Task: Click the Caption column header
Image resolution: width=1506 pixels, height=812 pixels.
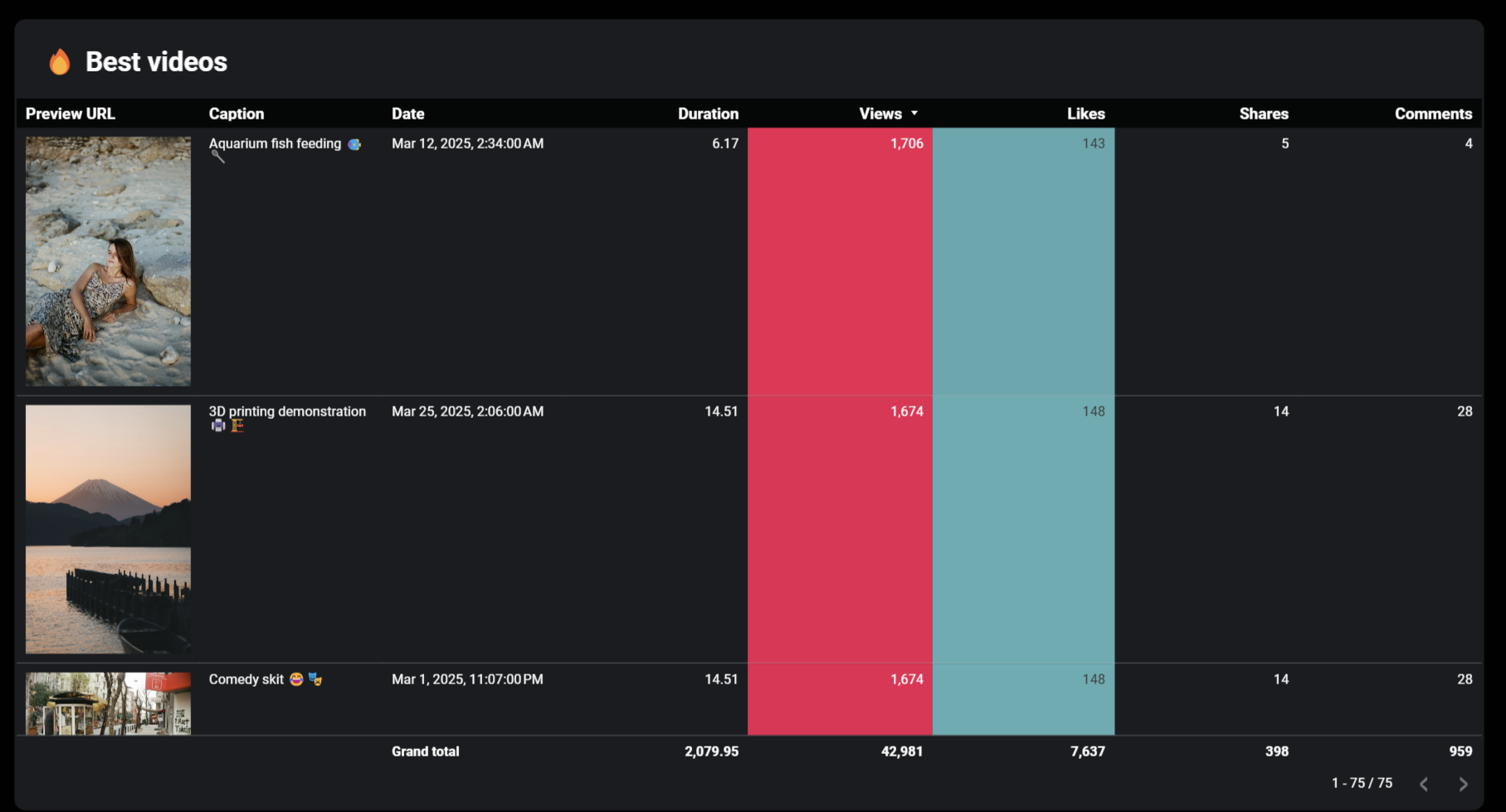Action: (x=236, y=114)
